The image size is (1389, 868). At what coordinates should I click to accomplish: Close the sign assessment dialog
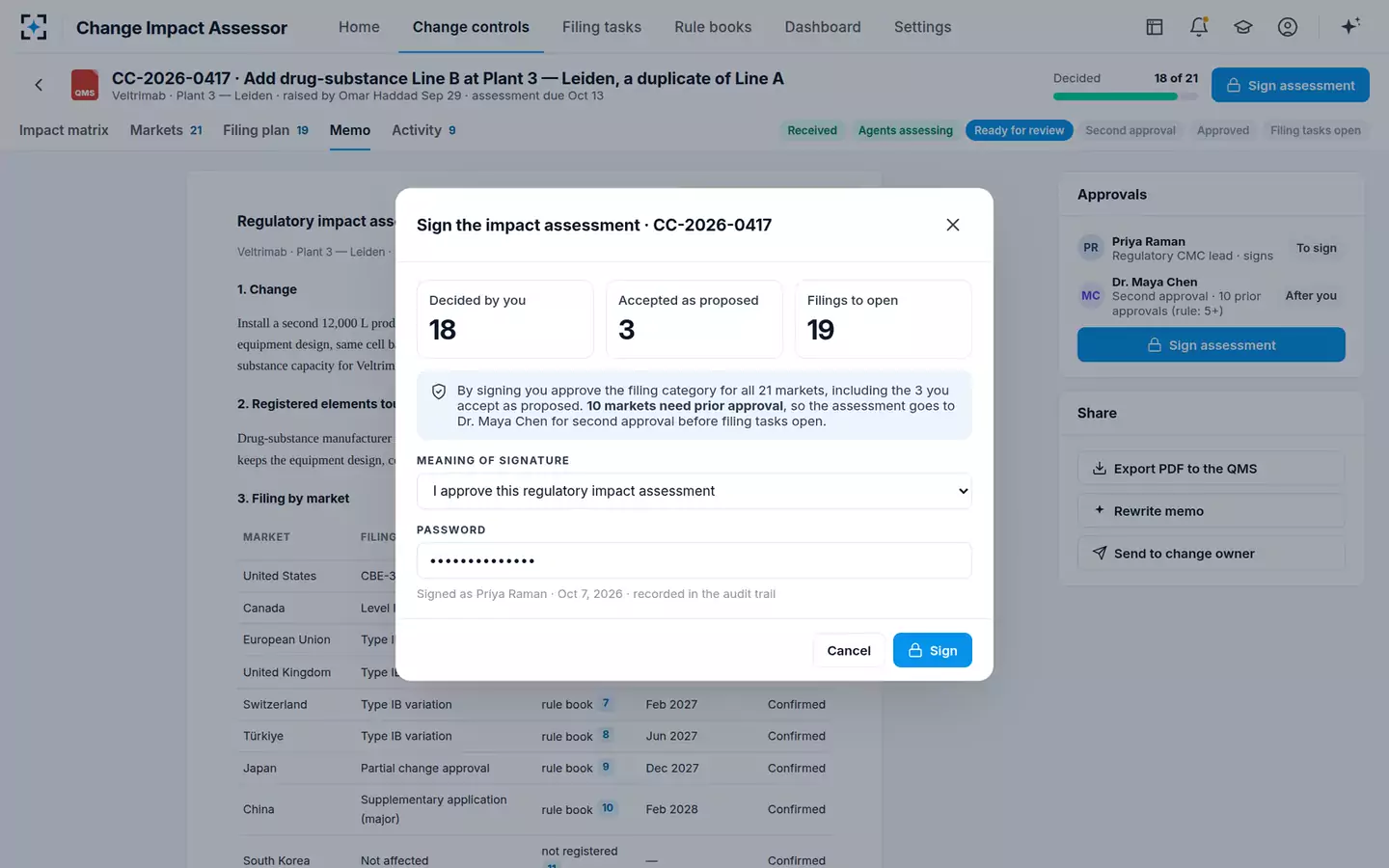tap(953, 225)
